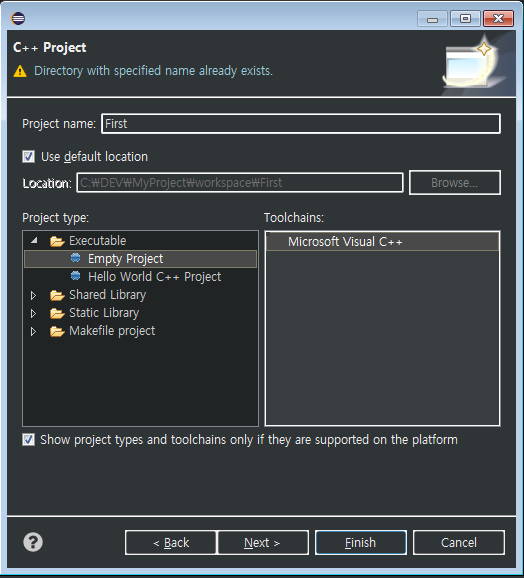The width and height of the screenshot is (524, 578).
Task: Click the yellow warning triangle icon
Action: 20,71
